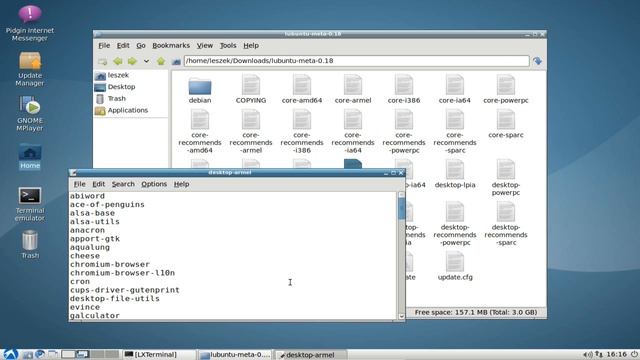Select the core-armel file icon

click(353, 85)
